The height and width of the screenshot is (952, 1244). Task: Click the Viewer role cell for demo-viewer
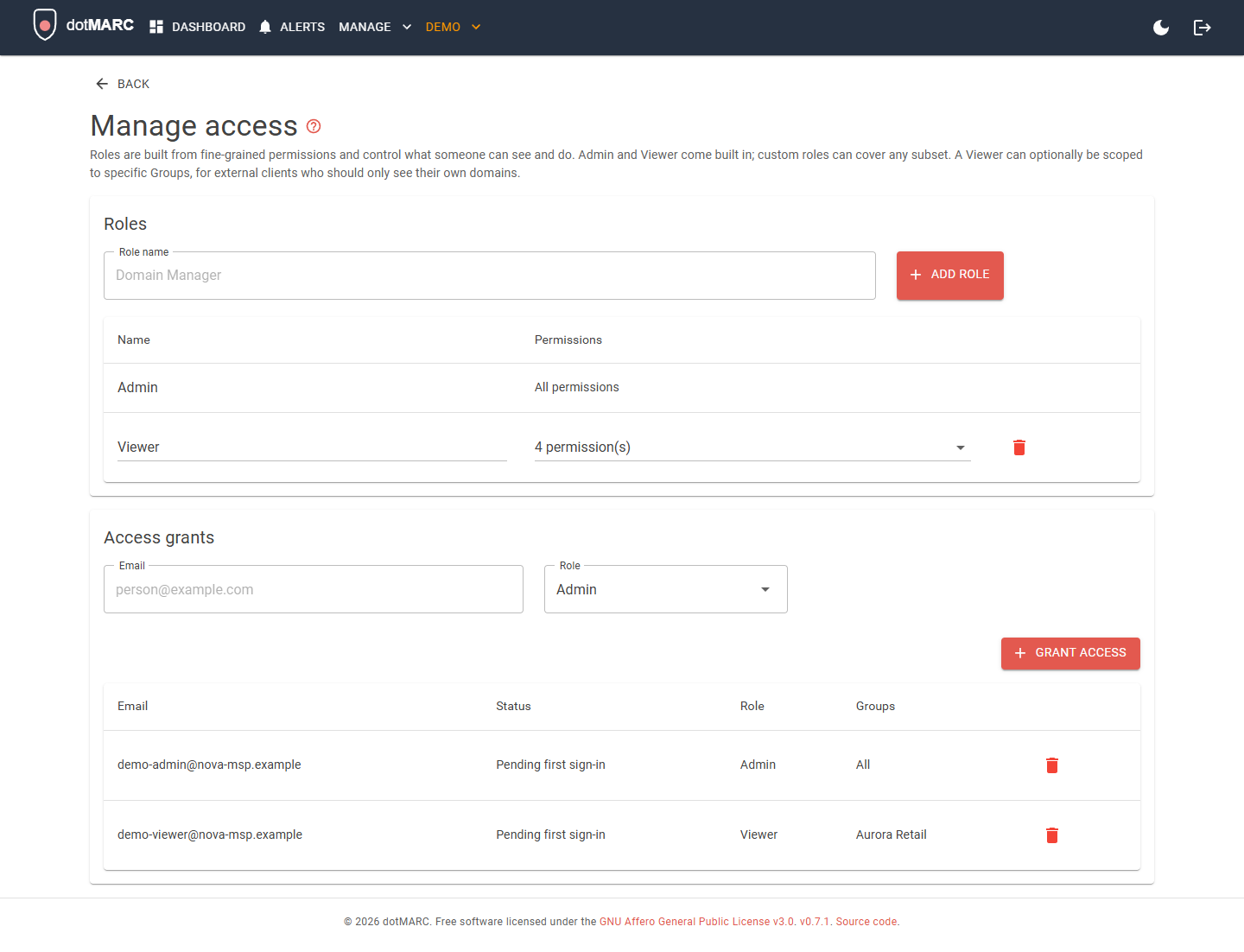pos(758,835)
